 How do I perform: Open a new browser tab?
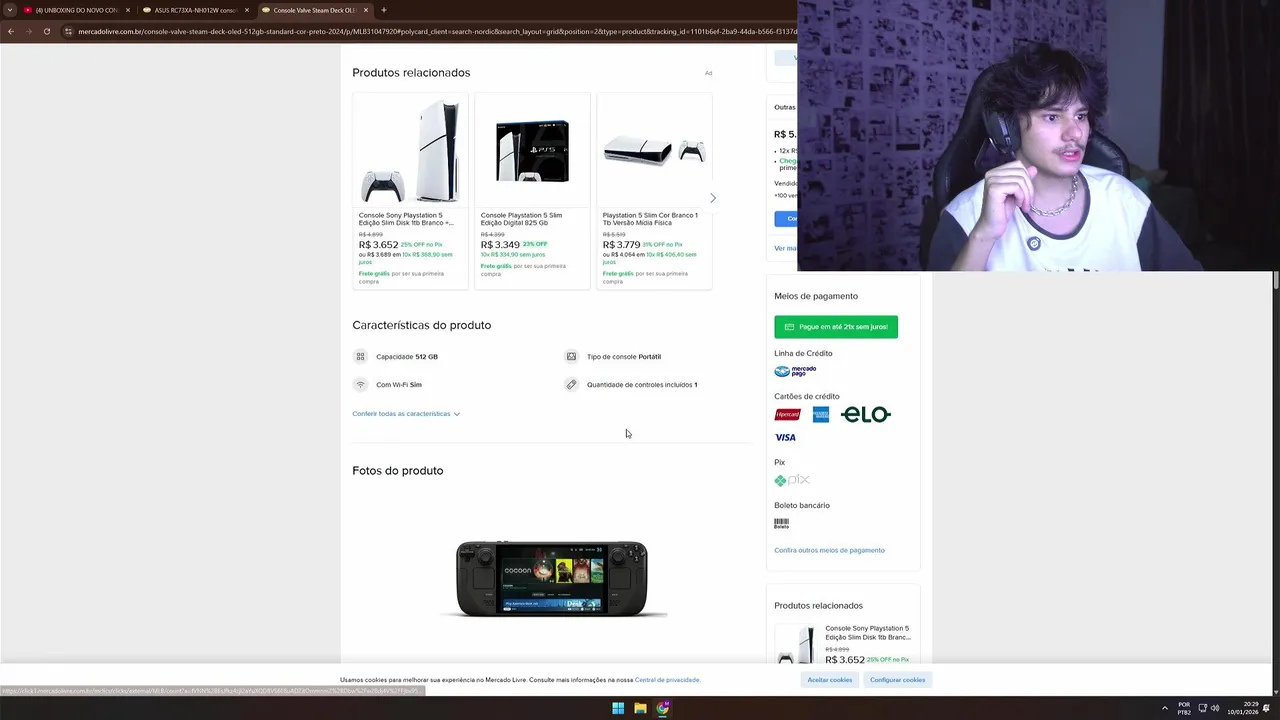pos(384,10)
